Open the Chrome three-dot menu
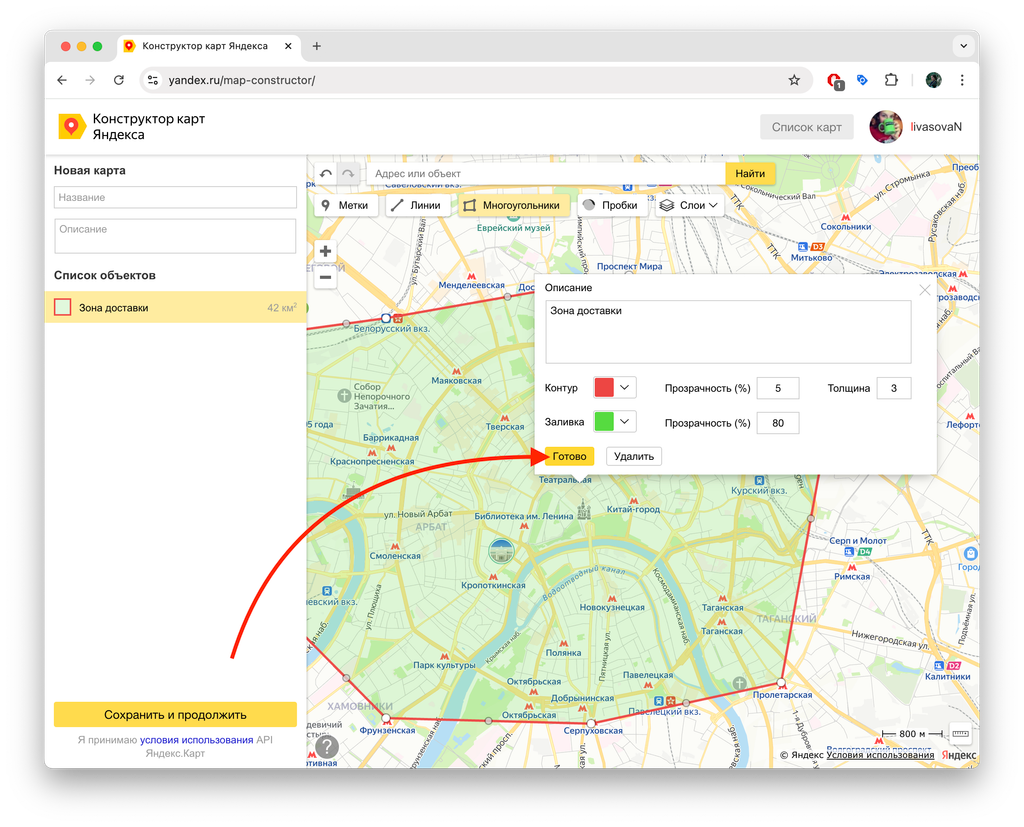 coord(962,80)
